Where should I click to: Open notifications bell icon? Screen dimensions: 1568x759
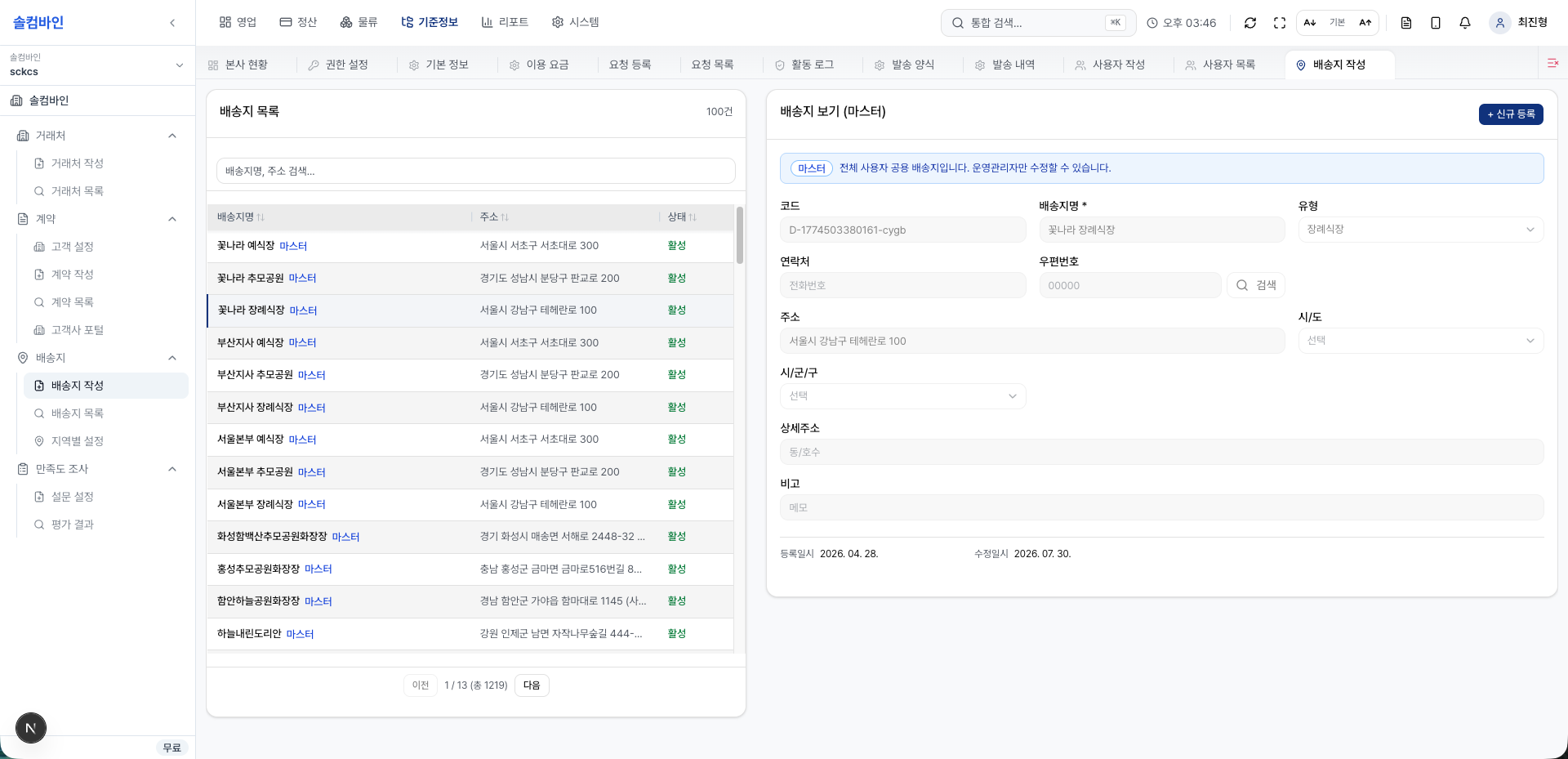[1465, 23]
